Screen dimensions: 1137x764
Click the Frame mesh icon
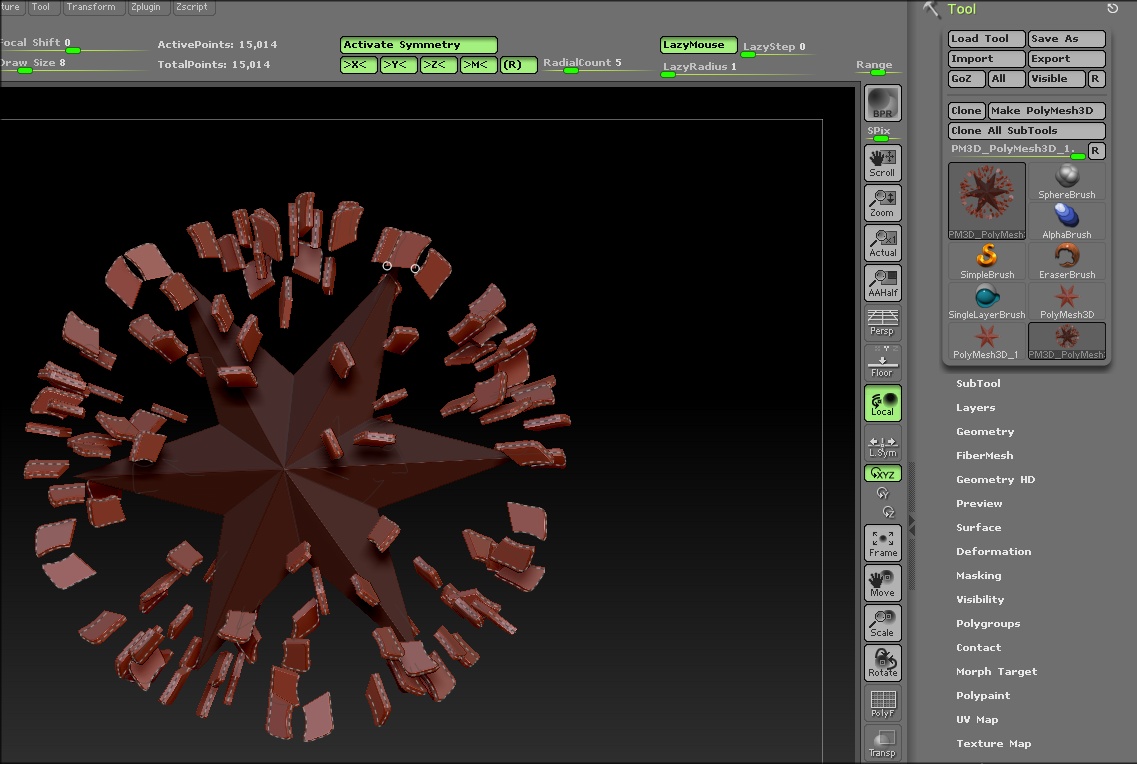point(882,543)
